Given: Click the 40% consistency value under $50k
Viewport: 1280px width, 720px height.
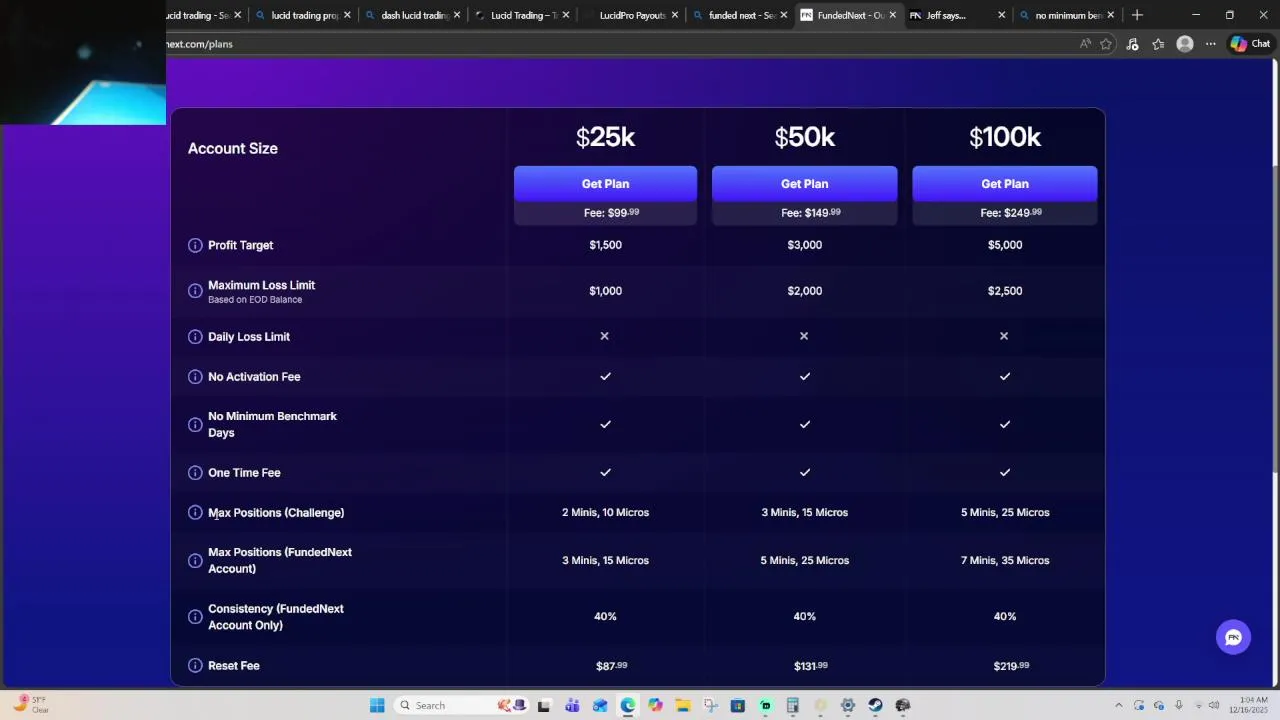Looking at the screenshot, I should click(804, 617).
